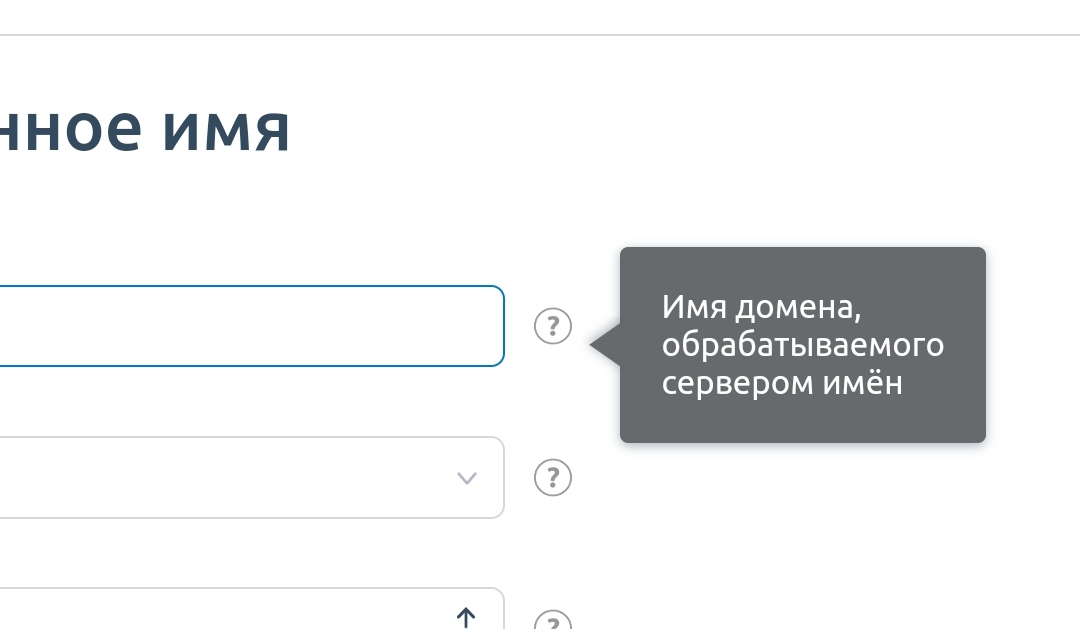Click the word "имя" in the heading
The image size is (1080, 629).
tap(226, 130)
